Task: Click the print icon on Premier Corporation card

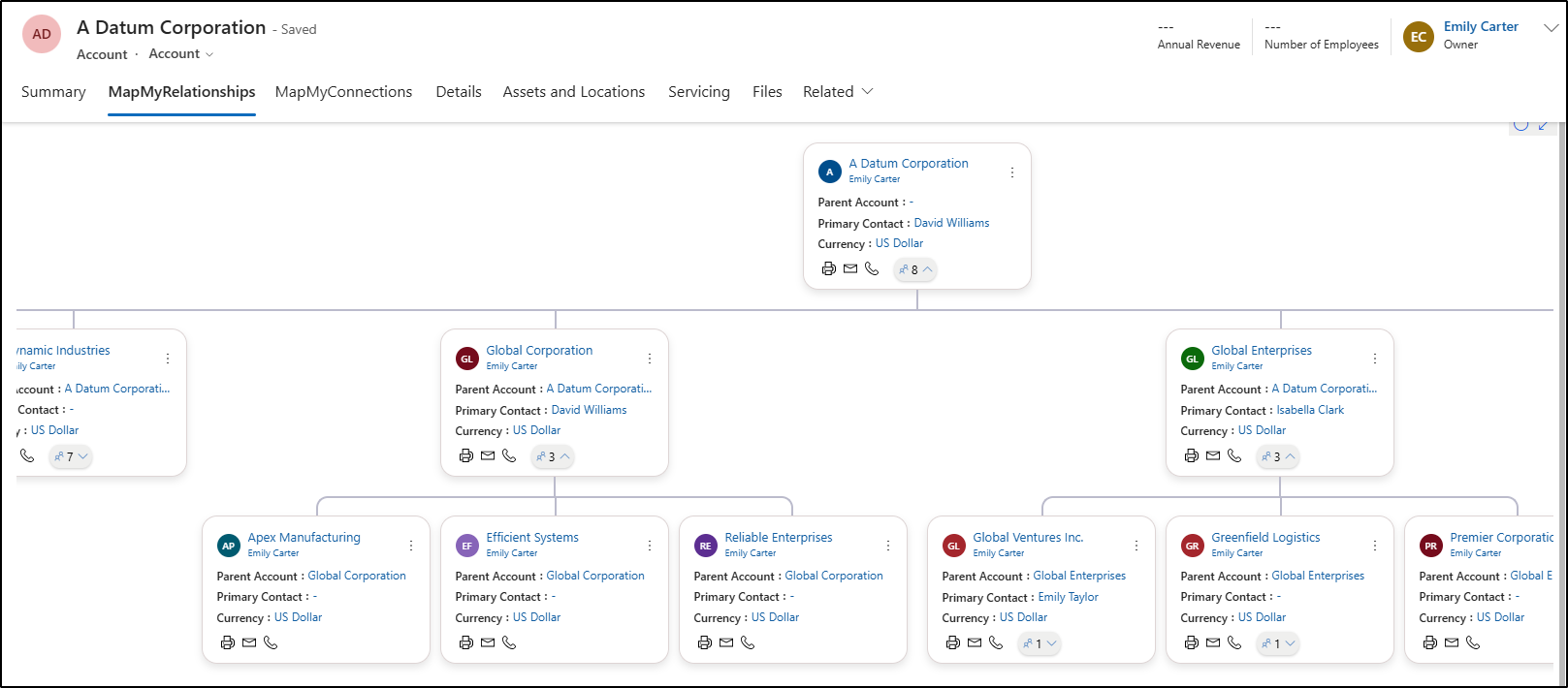Action: tap(1430, 642)
